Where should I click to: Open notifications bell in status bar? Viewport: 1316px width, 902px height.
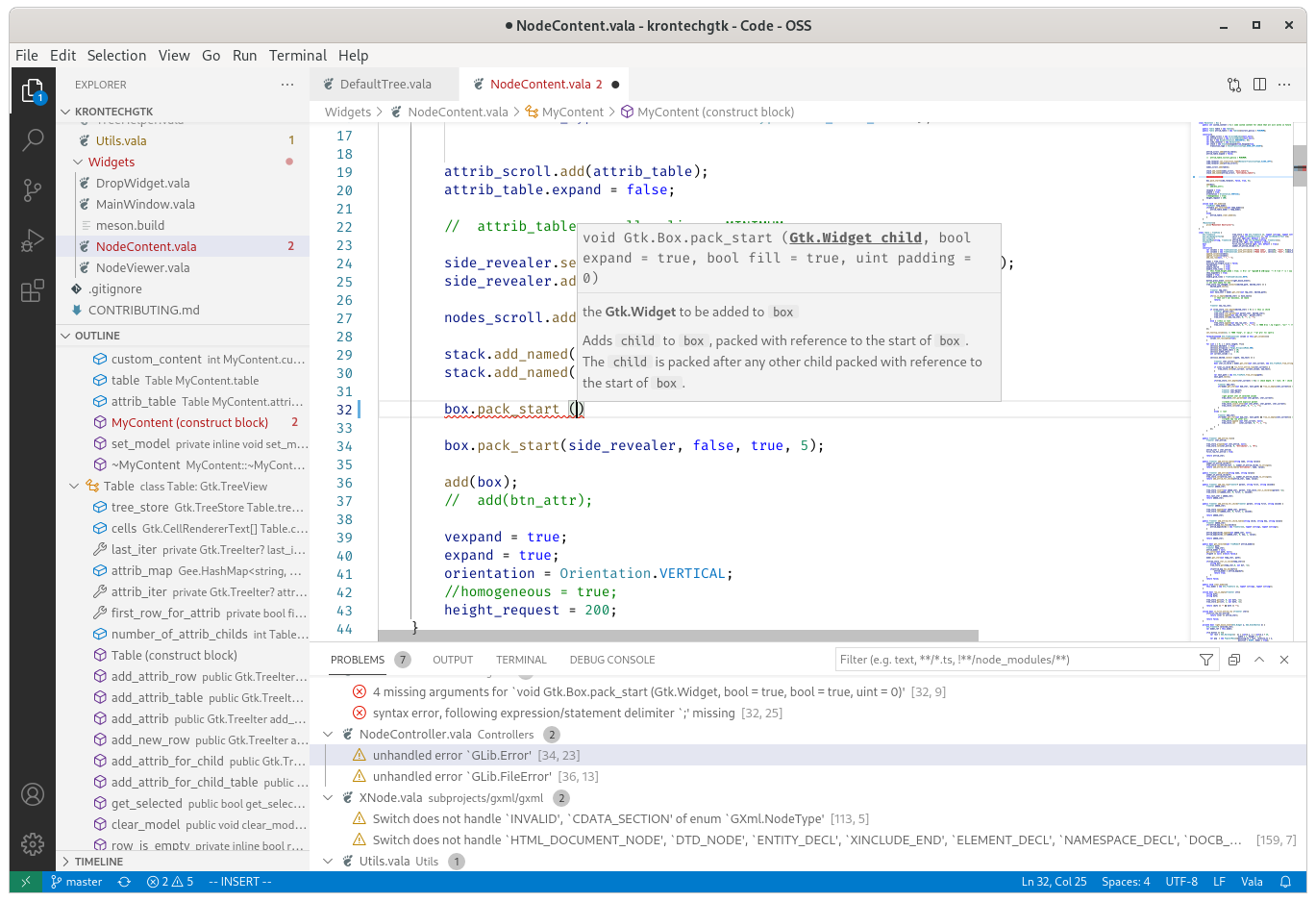point(1285,882)
